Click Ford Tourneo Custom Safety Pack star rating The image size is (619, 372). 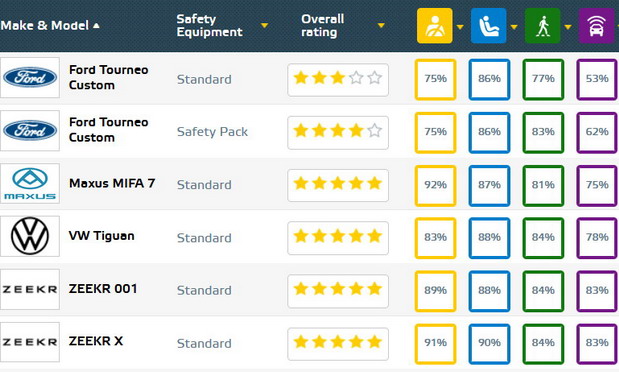click(338, 133)
